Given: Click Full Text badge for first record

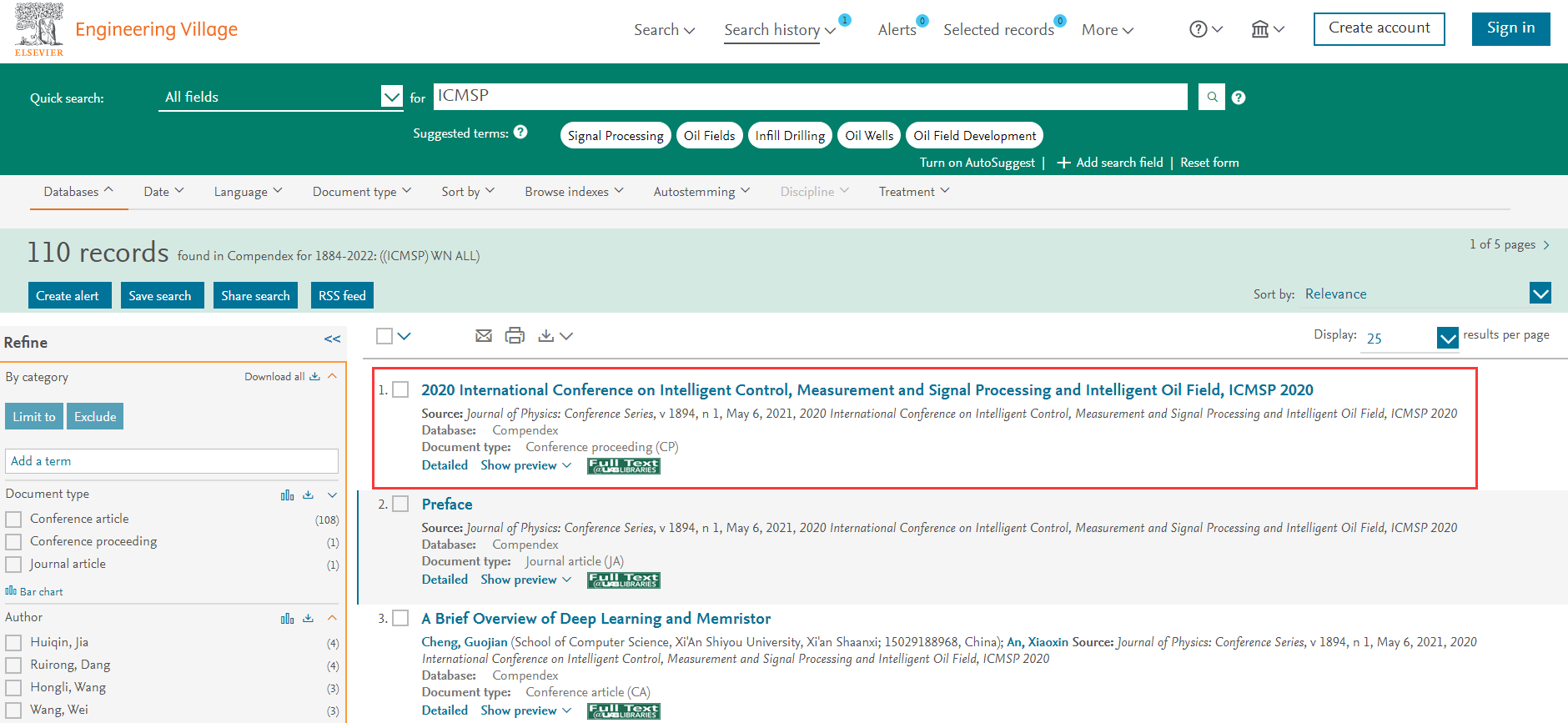Looking at the screenshot, I should pos(624,466).
